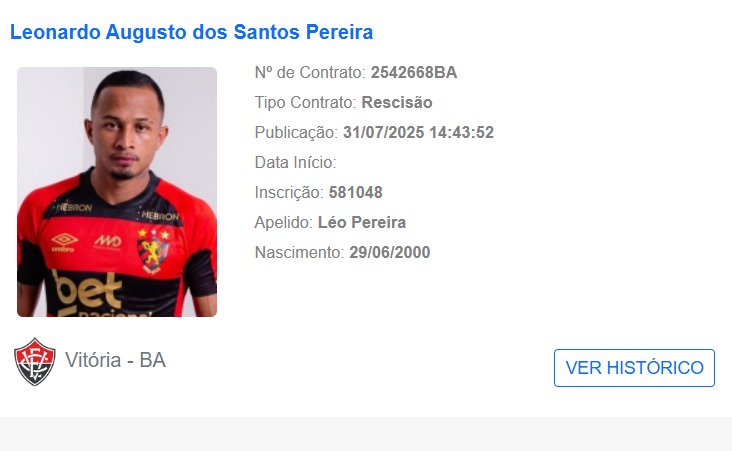732x451 pixels.
Task: Click the Sport club badge on jersey
Action: point(153,251)
